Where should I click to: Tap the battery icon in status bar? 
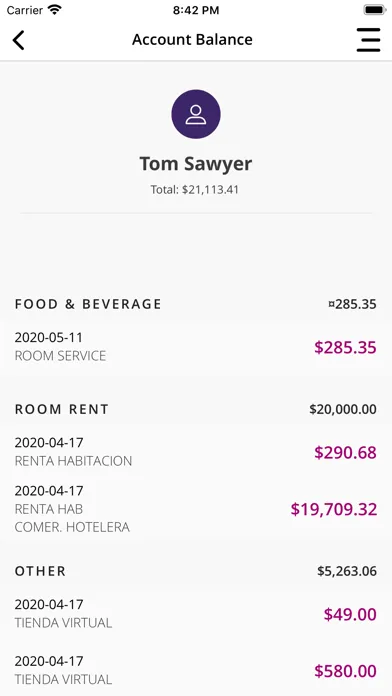coord(375,10)
